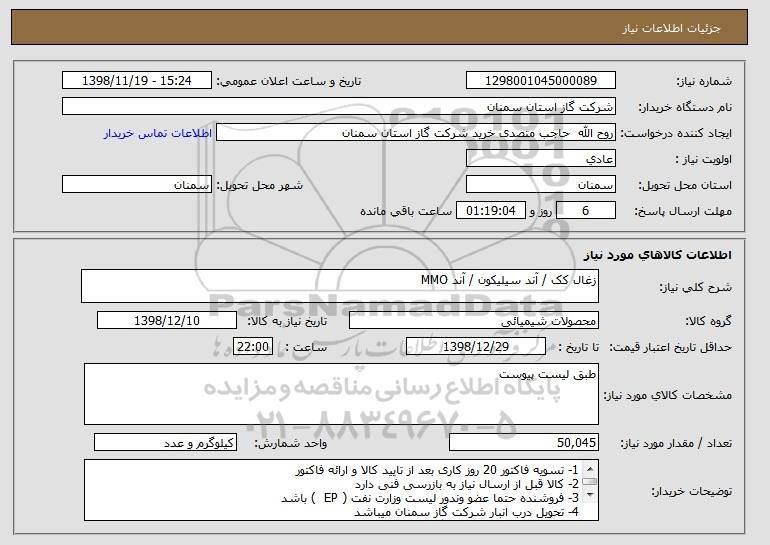Click the label ساعت باقی مانده
The height and width of the screenshot is (545, 770).
[x=406, y=211]
